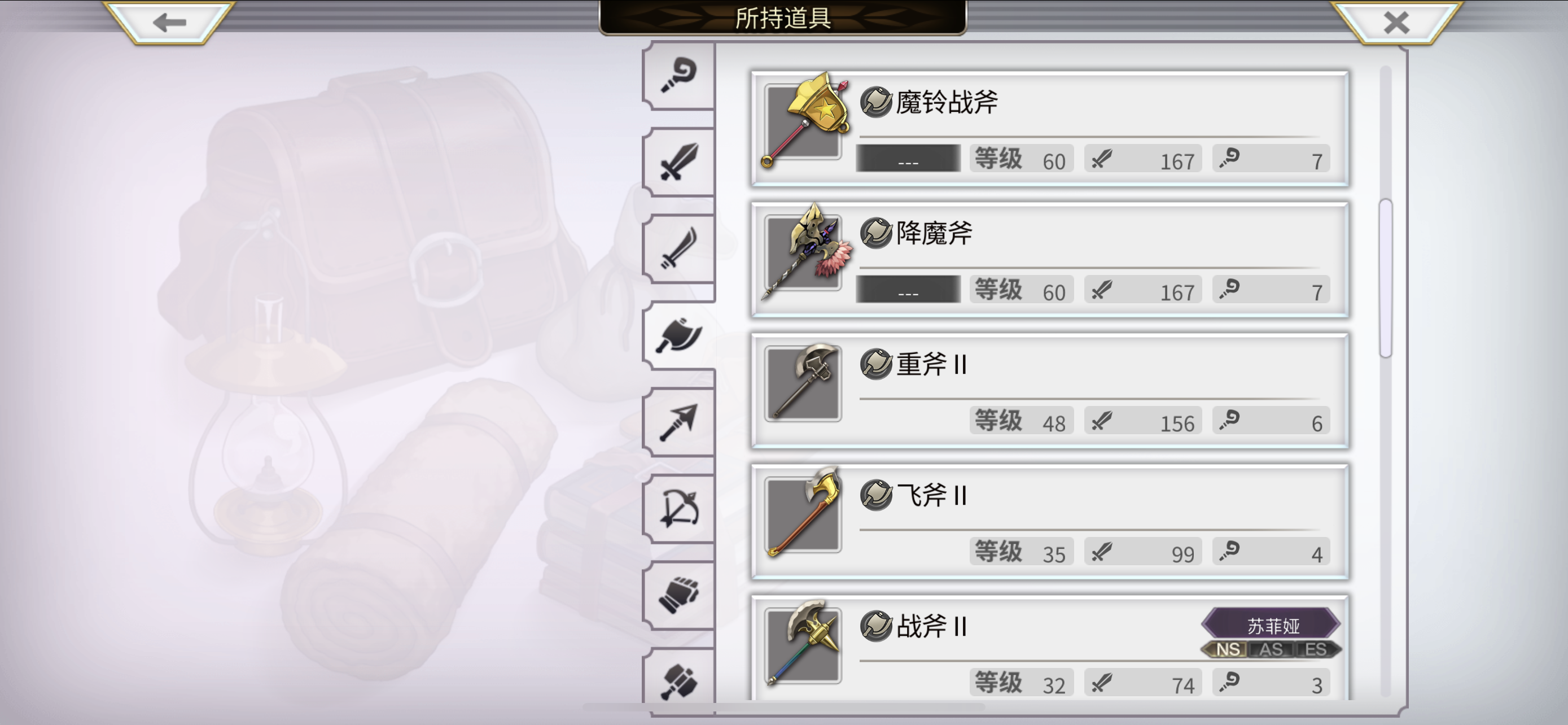
Task: Click the item list scrollbar thumb
Action: (x=1386, y=278)
